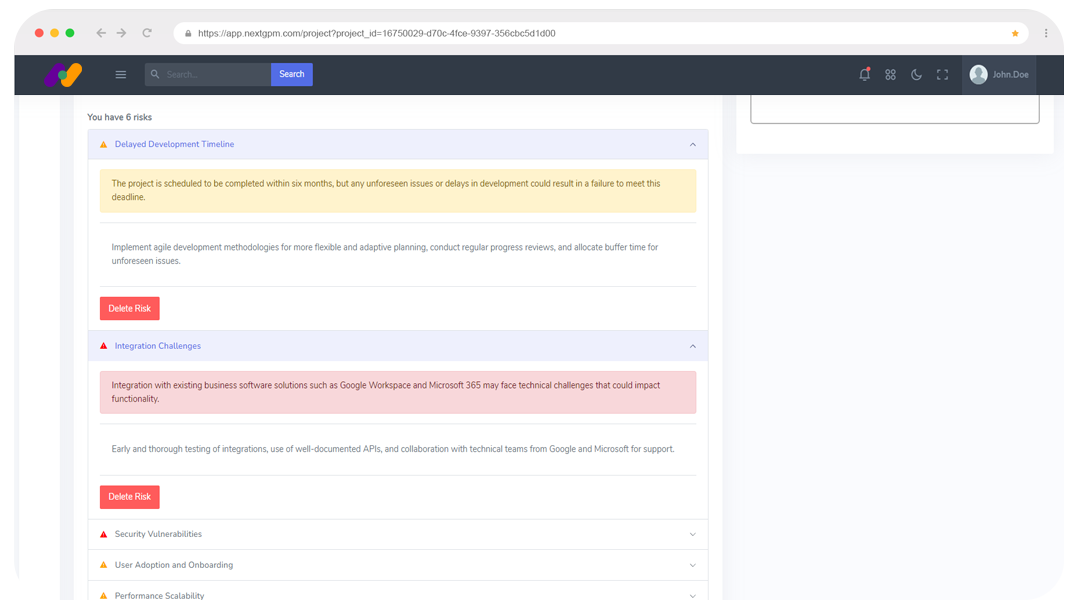Click the red Google Workspace integration description
Screen dimensions: 1080x614
point(398,393)
